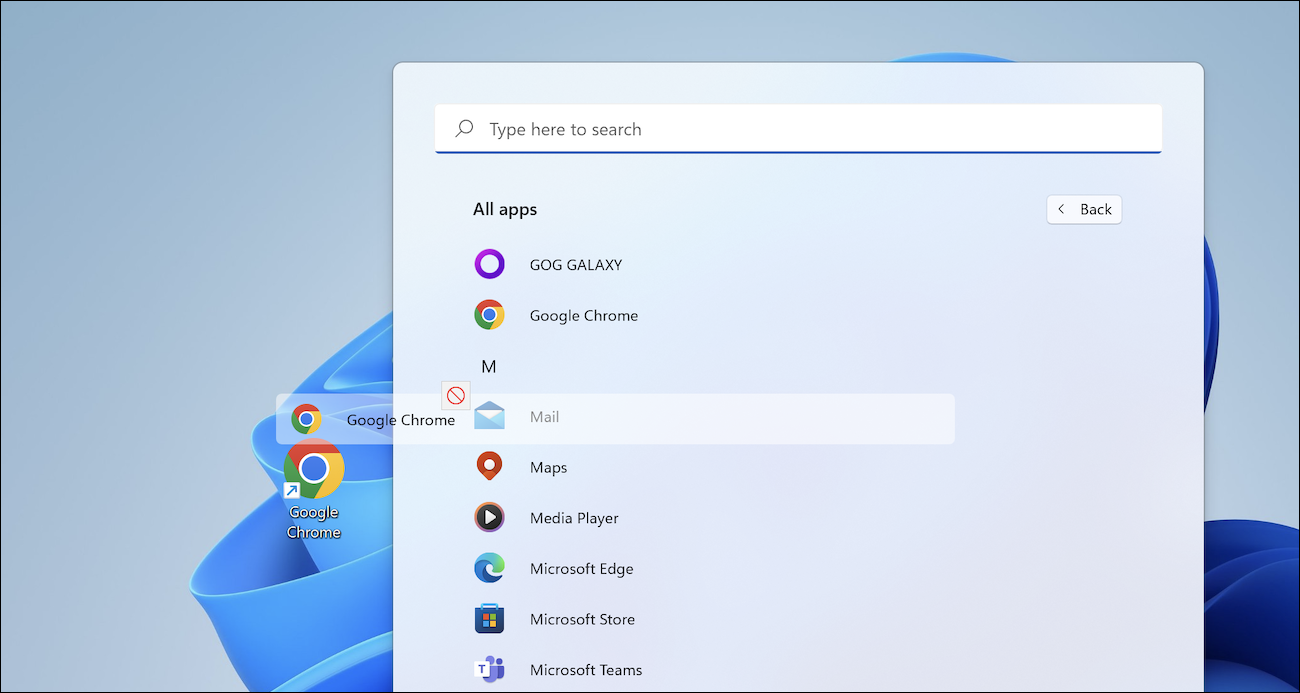This screenshot has height=693, width=1300.
Task: Click the Back button in All apps
Action: [x=1084, y=209]
